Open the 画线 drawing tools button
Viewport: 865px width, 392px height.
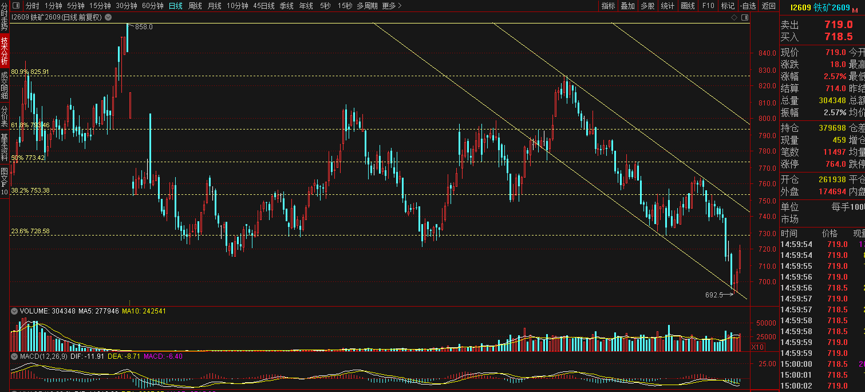687,6
